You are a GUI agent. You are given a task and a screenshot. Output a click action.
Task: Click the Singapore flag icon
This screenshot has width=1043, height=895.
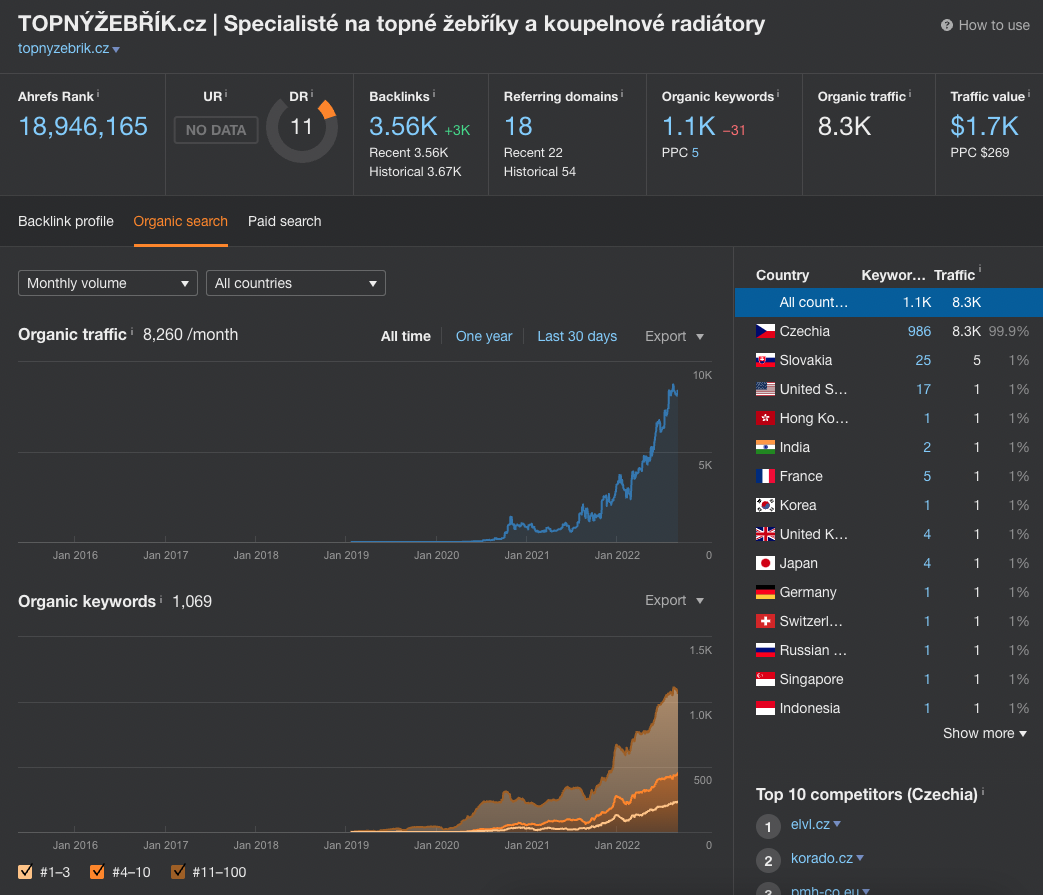coord(765,679)
